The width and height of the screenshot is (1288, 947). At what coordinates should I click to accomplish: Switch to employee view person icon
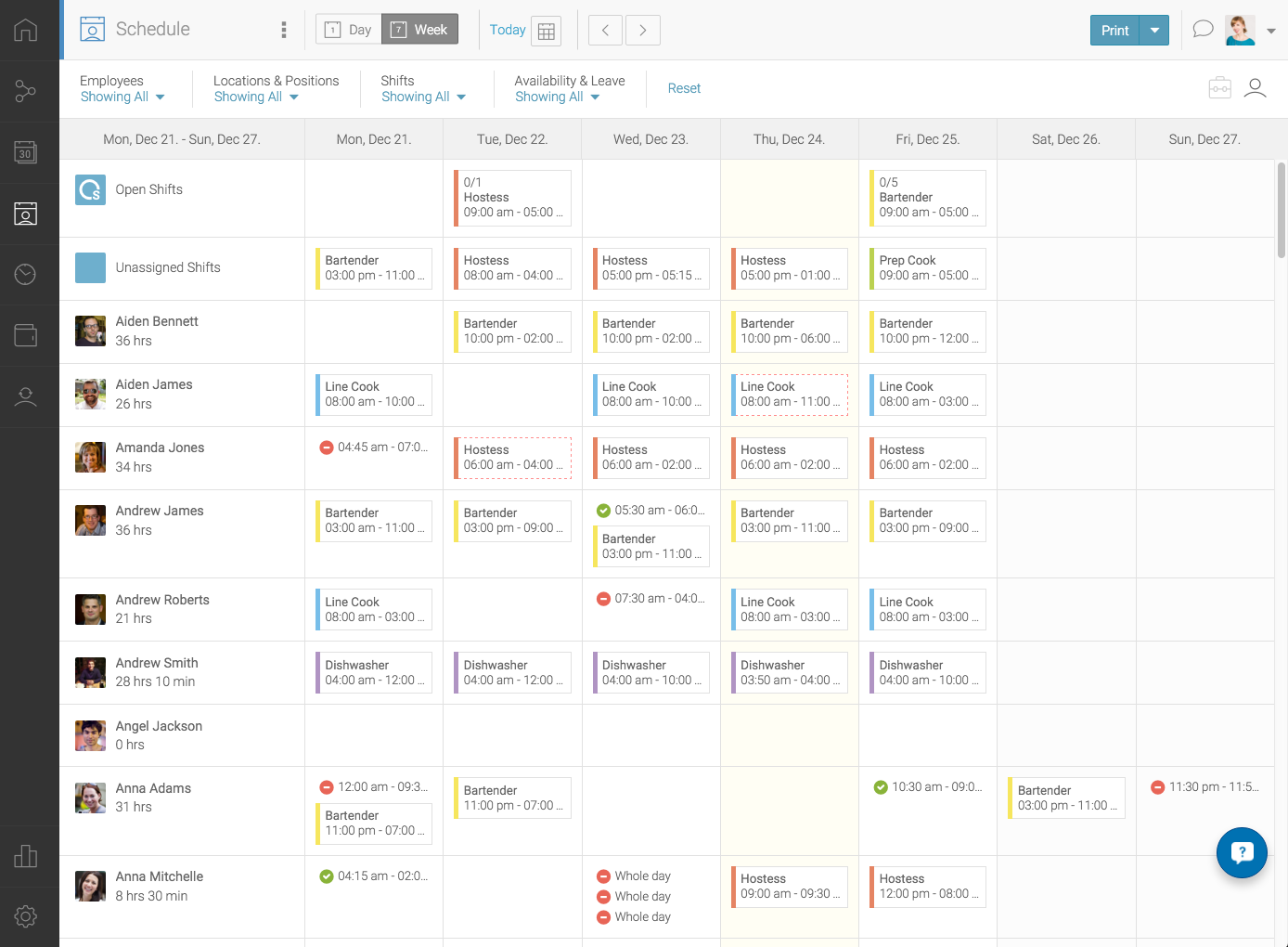(x=1255, y=88)
